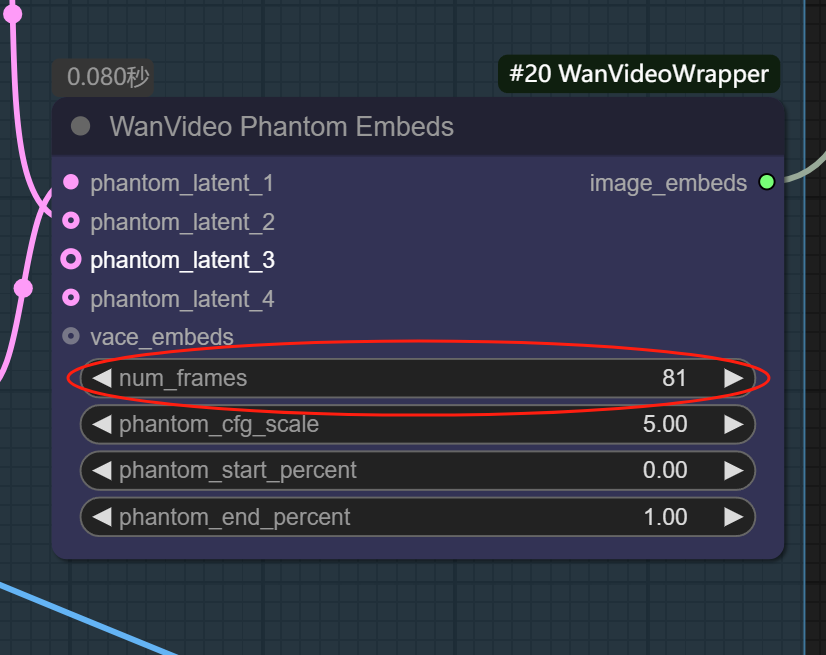Image resolution: width=826 pixels, height=655 pixels.
Task: Decrease phantom_end_percent with left arrow
Action: (101, 517)
